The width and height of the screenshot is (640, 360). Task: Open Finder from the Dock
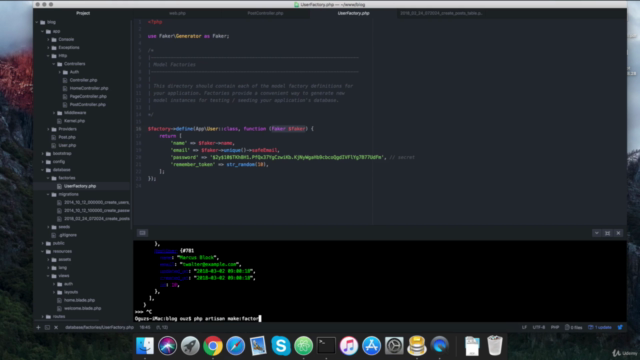pos(145,346)
